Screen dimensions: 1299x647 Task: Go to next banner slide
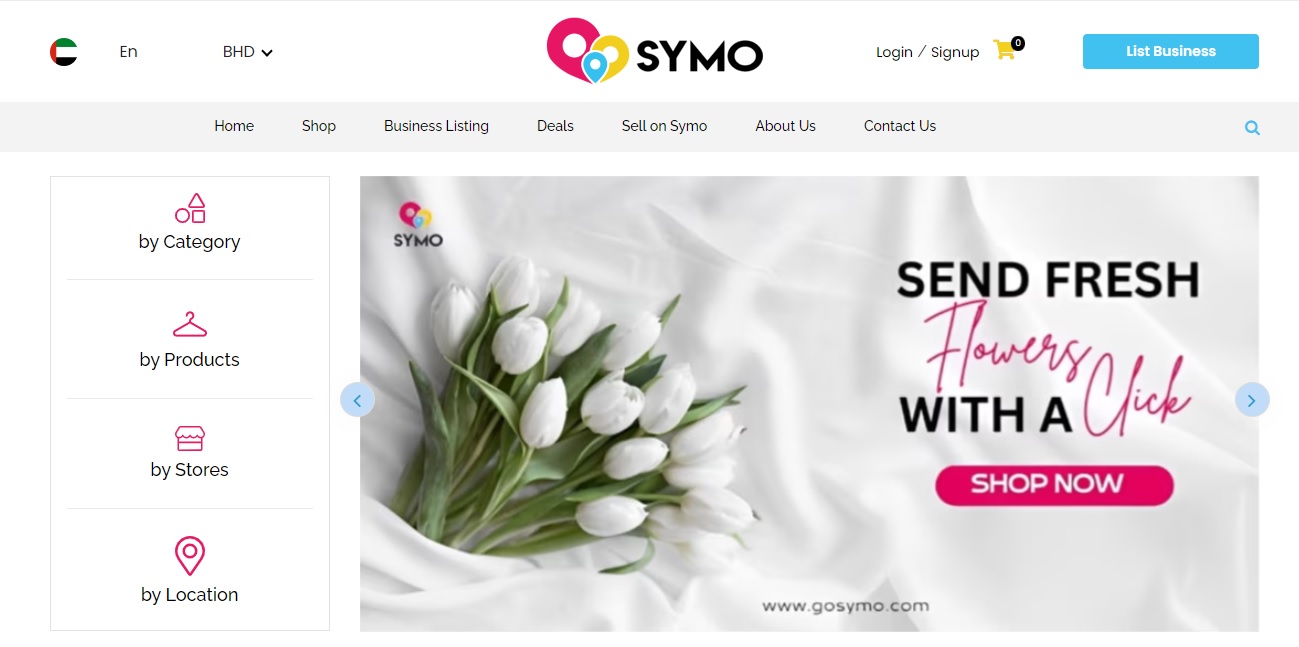point(1252,400)
